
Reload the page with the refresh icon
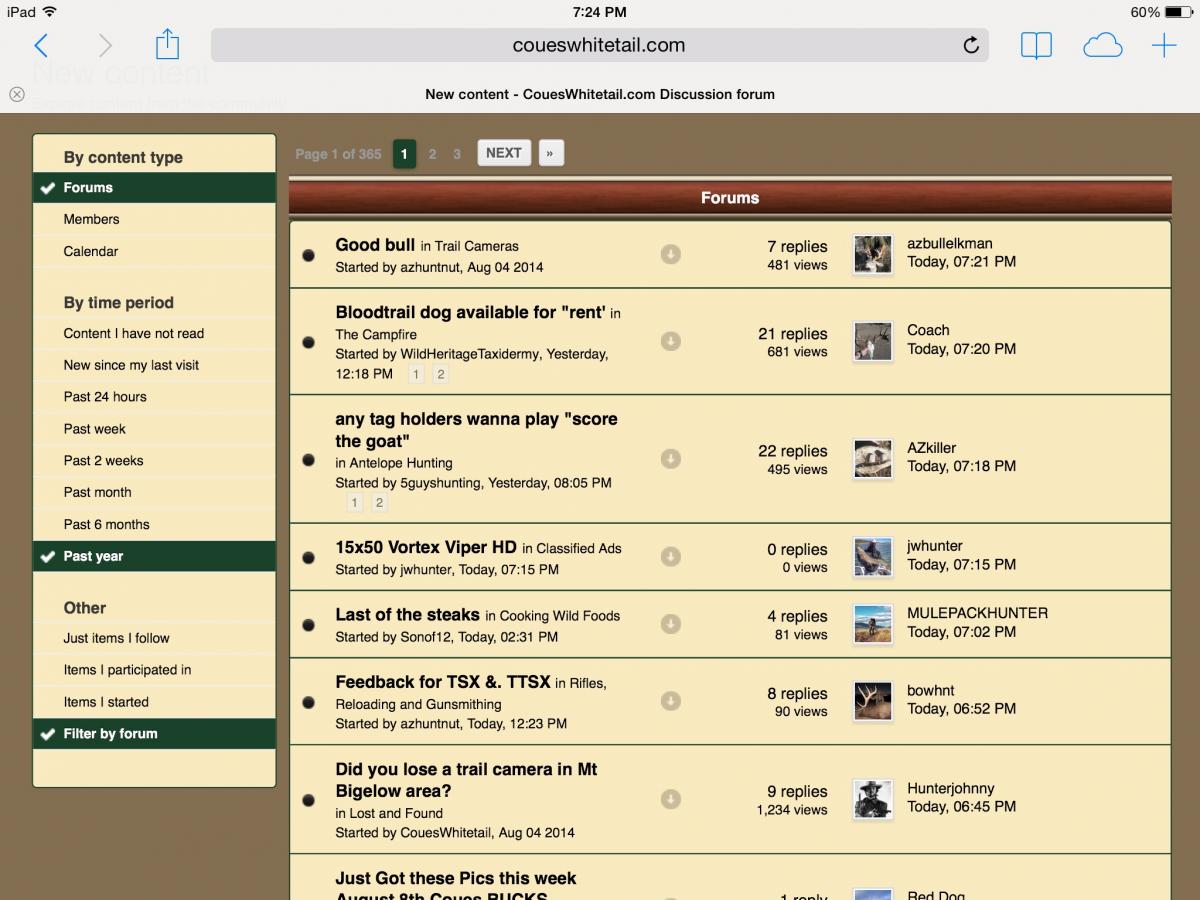[x=970, y=45]
